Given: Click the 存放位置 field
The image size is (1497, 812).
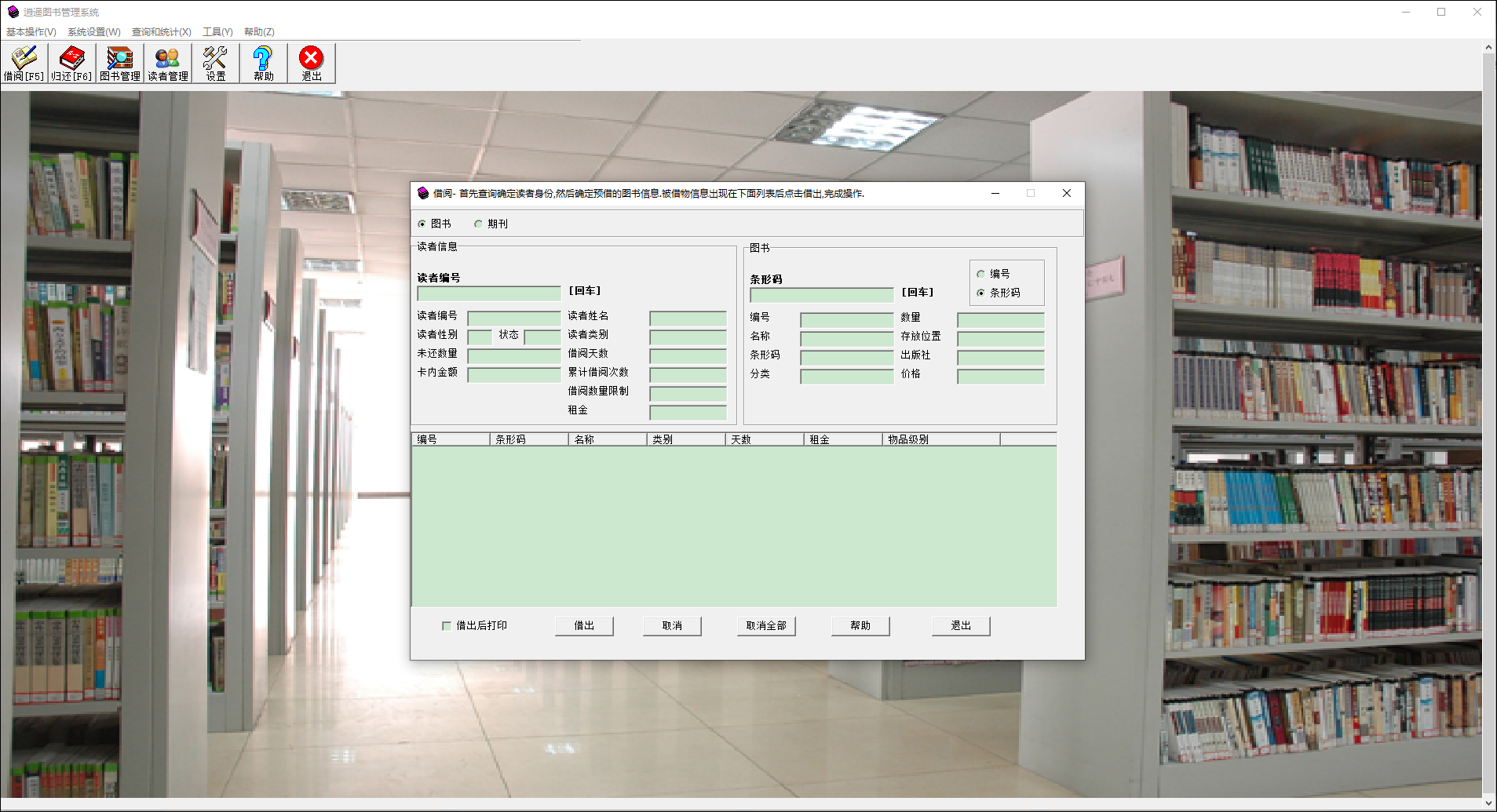Looking at the screenshot, I should (x=1001, y=339).
